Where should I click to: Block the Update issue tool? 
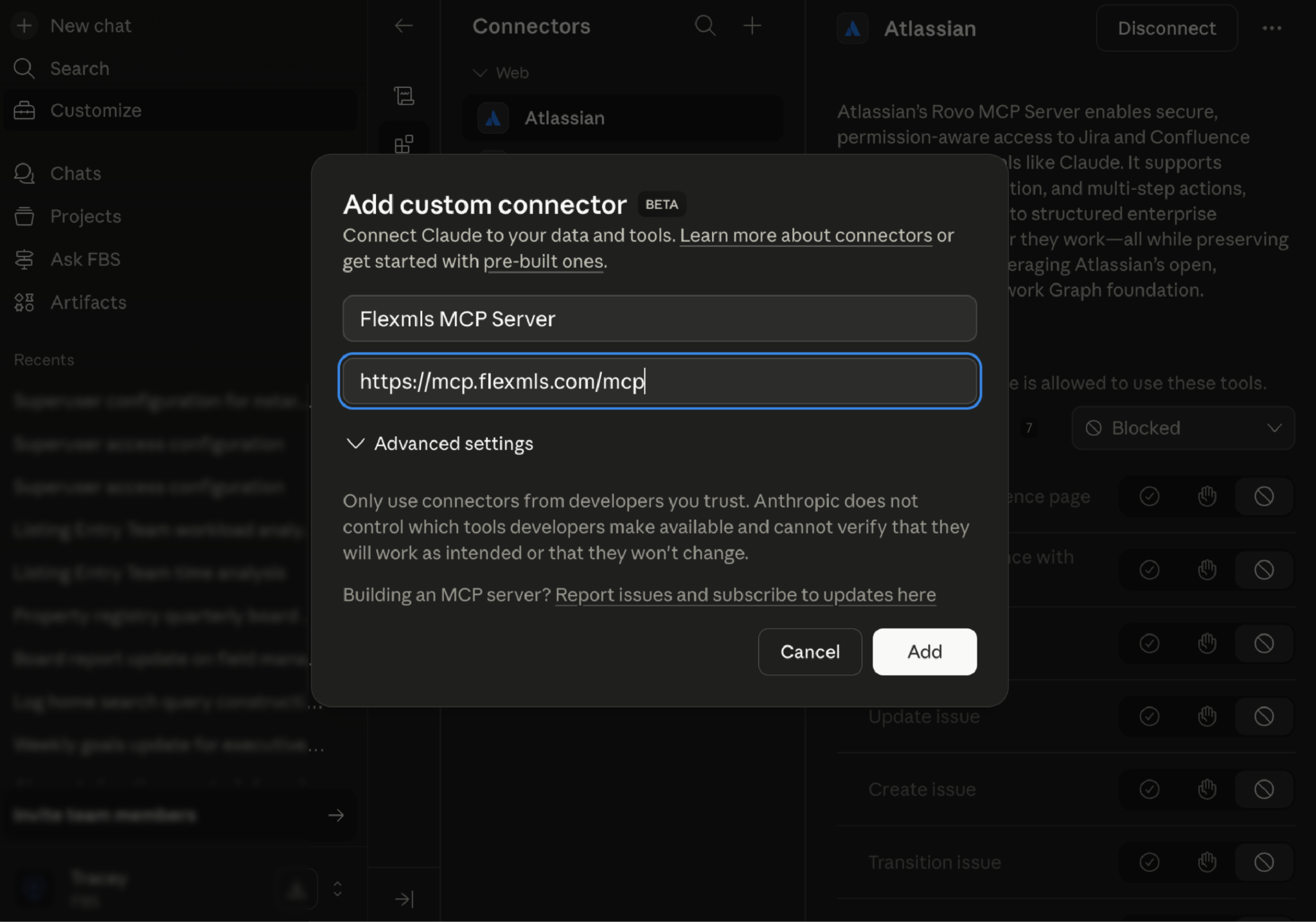[x=1263, y=716]
